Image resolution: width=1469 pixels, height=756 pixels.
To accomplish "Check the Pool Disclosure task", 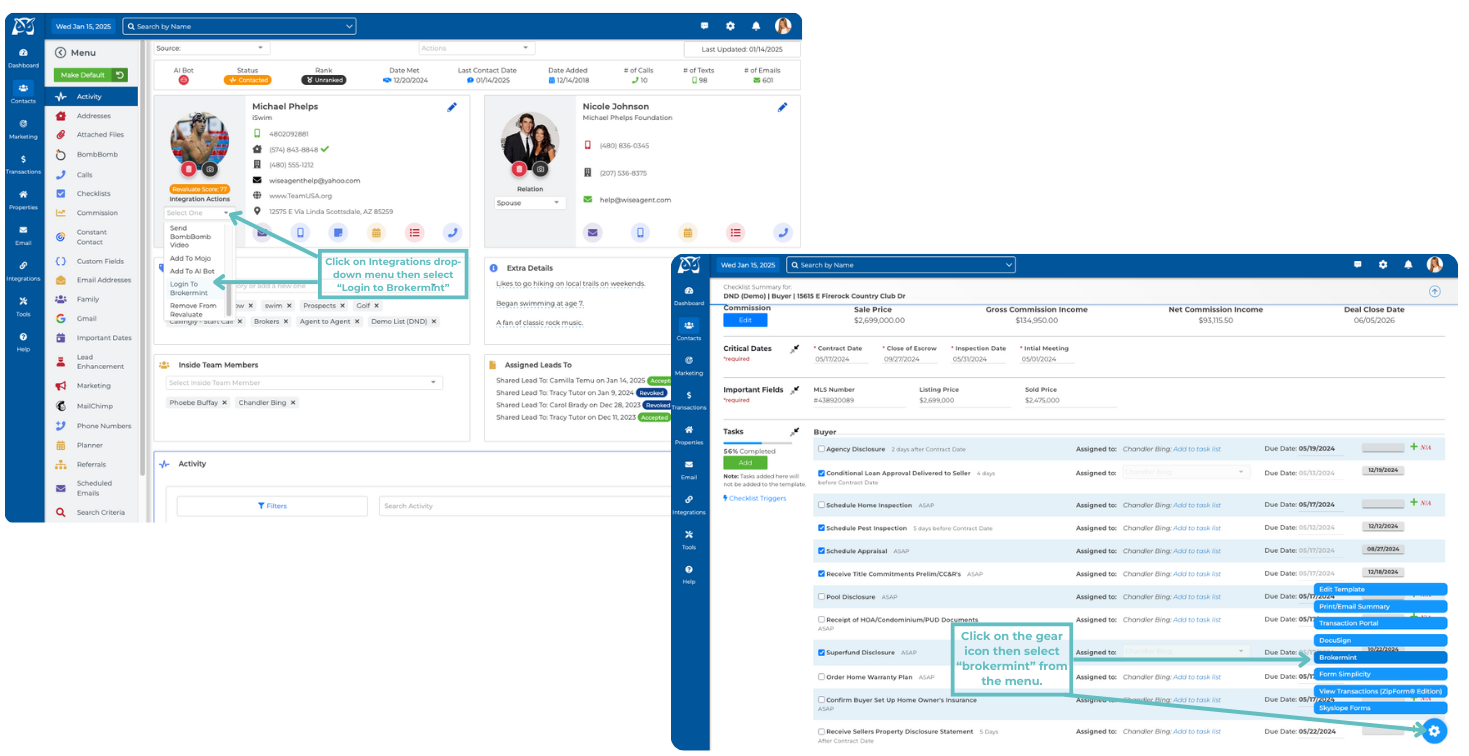I will pyautogui.click(x=822, y=597).
